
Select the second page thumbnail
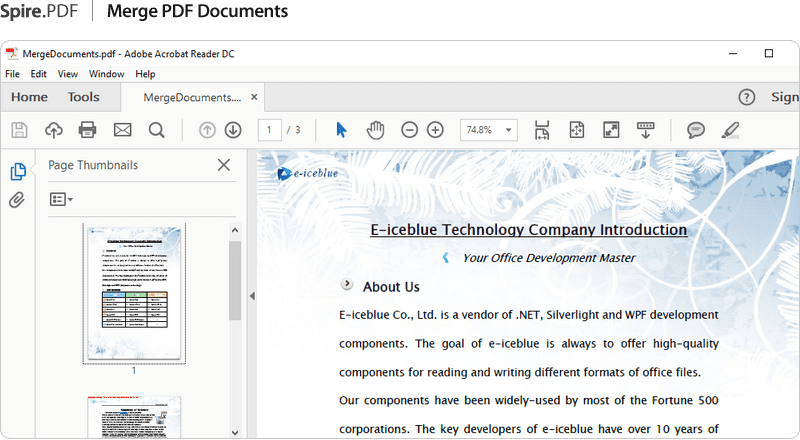click(134, 417)
